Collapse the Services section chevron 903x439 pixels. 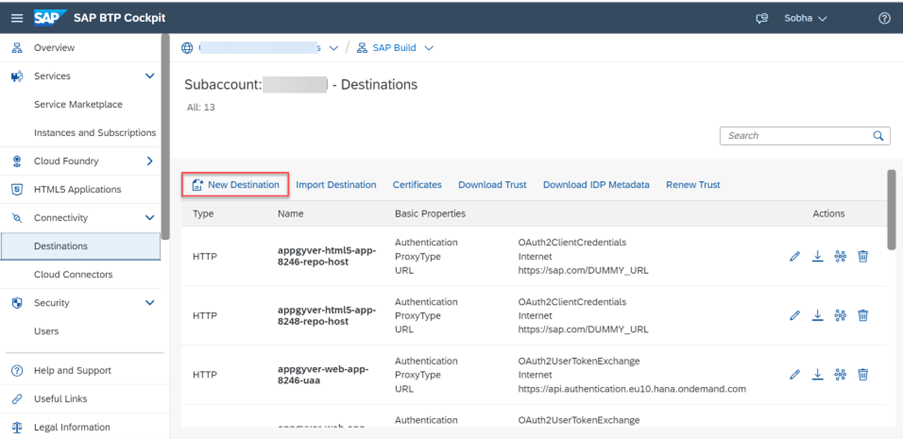click(x=150, y=76)
